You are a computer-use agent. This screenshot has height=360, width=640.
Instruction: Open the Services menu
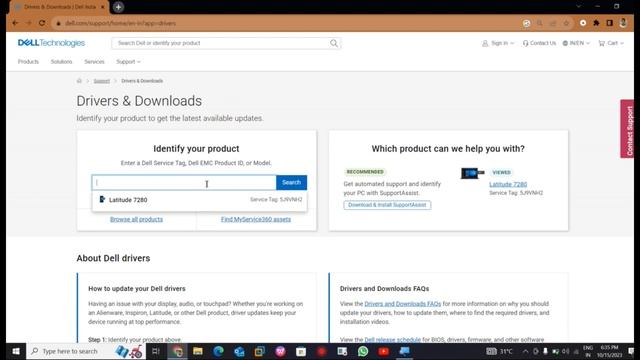pos(94,62)
